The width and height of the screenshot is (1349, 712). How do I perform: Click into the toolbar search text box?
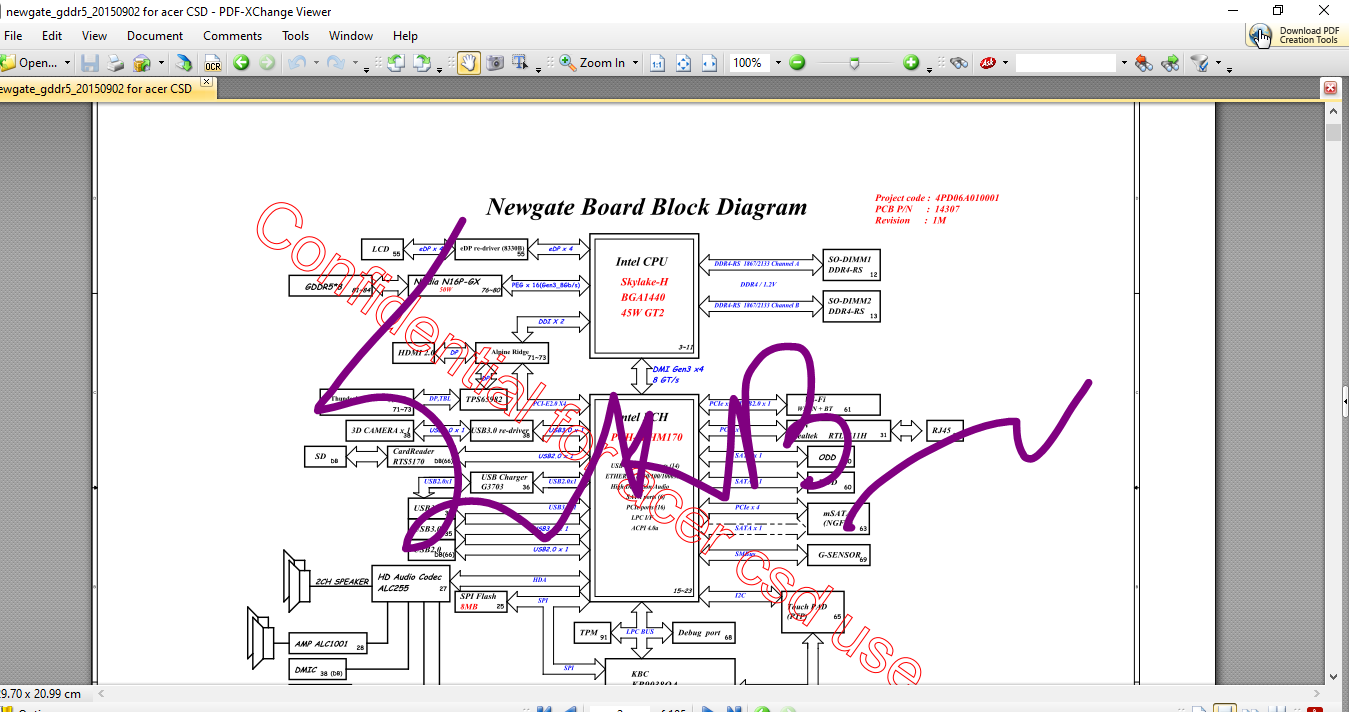(x=1065, y=63)
